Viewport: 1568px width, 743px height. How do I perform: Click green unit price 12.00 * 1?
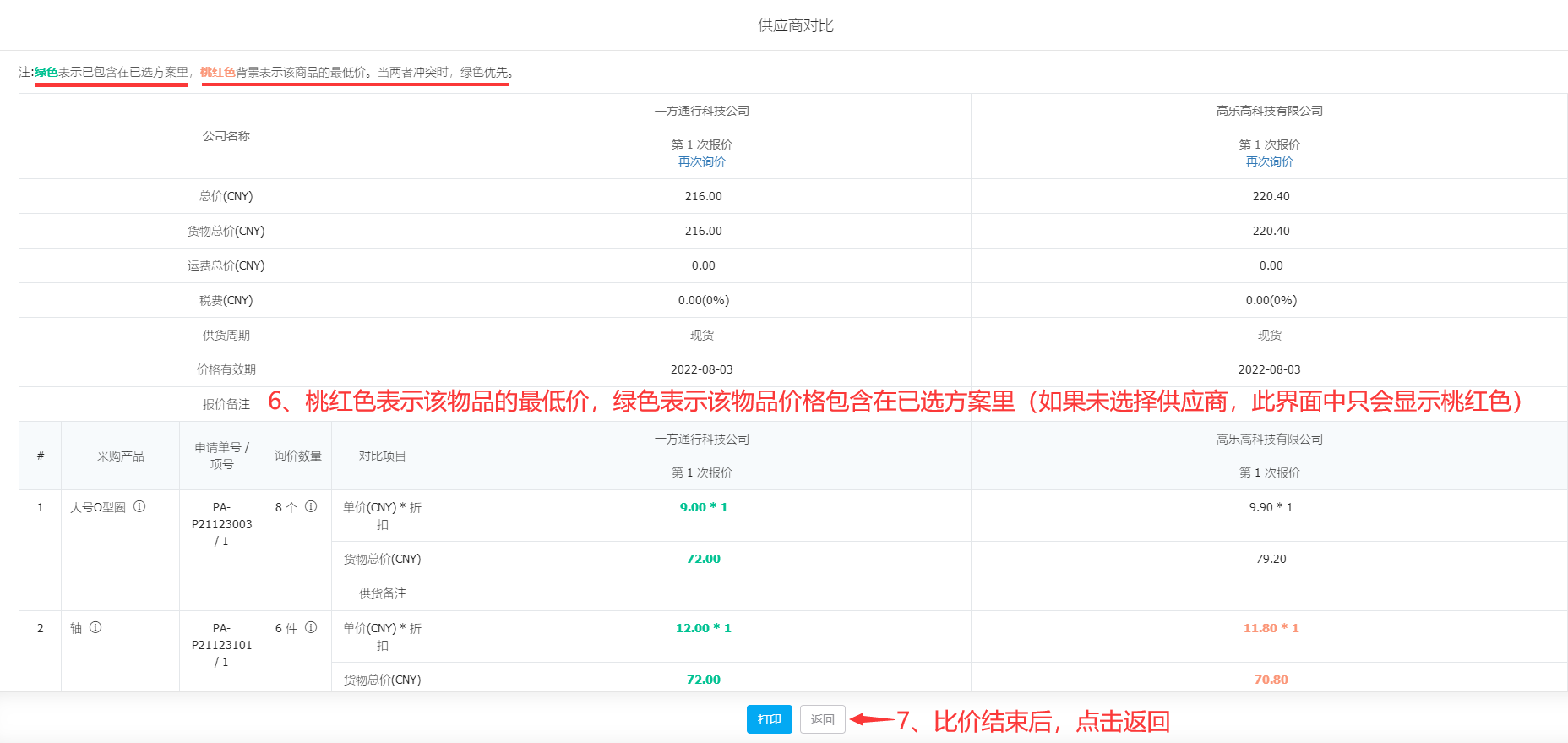(x=704, y=628)
